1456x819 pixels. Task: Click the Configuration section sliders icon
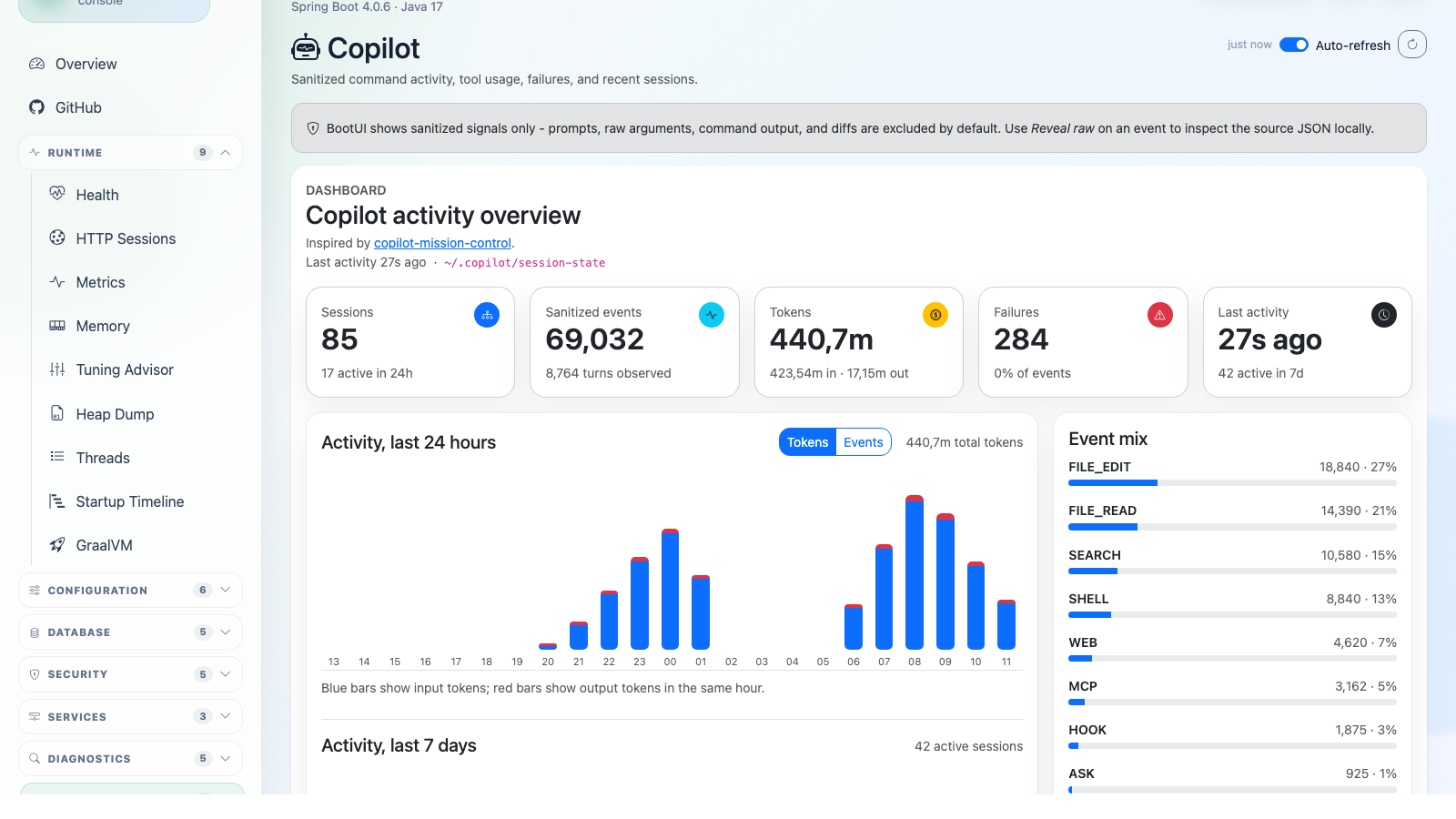35,591
